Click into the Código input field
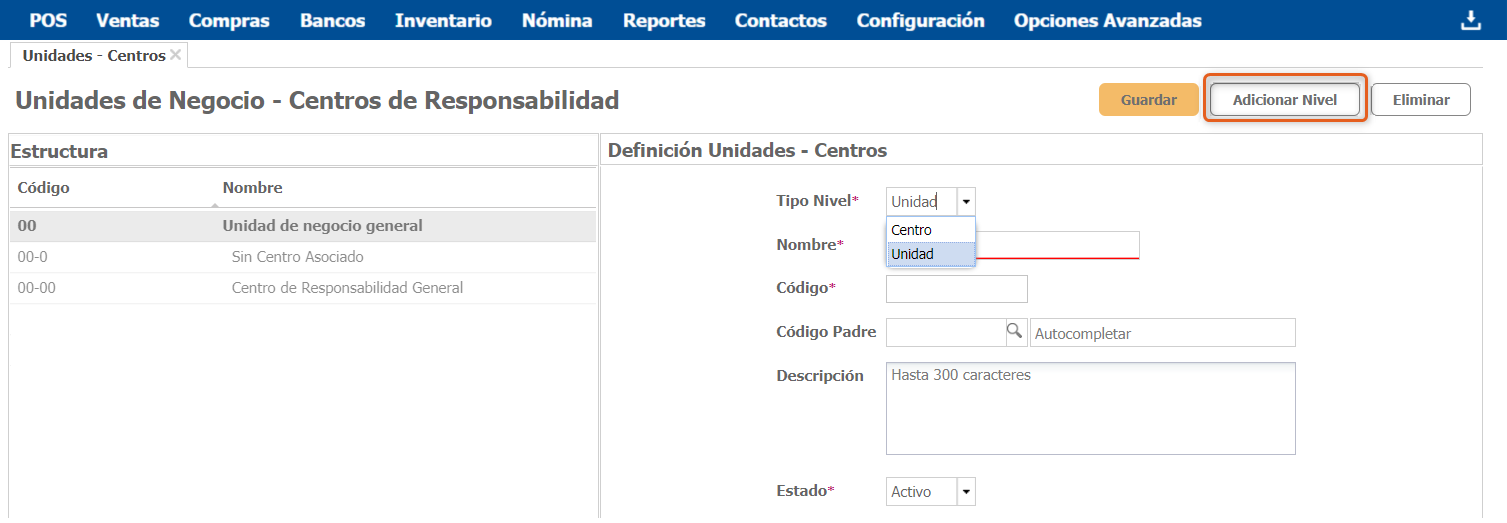Image resolution: width=1507 pixels, height=523 pixels. point(957,289)
